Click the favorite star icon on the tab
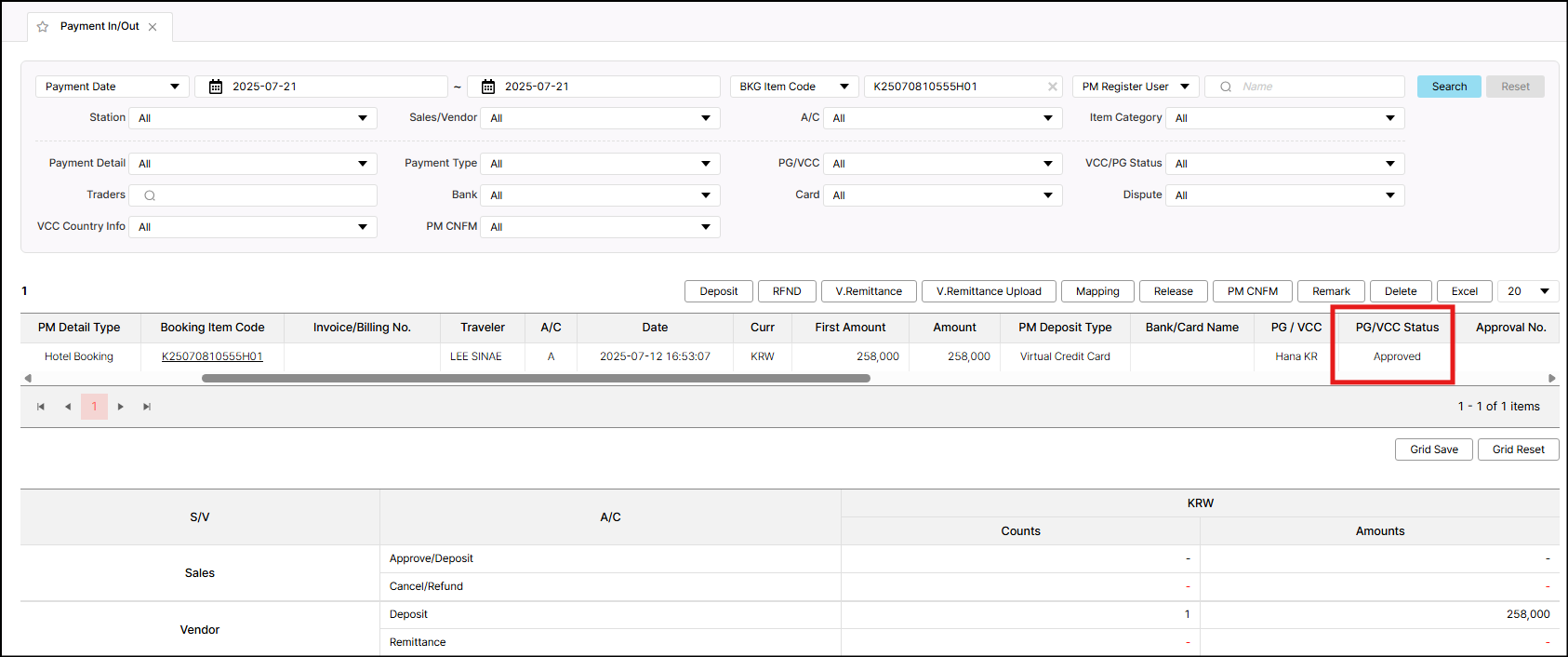1568x657 pixels. [x=43, y=27]
